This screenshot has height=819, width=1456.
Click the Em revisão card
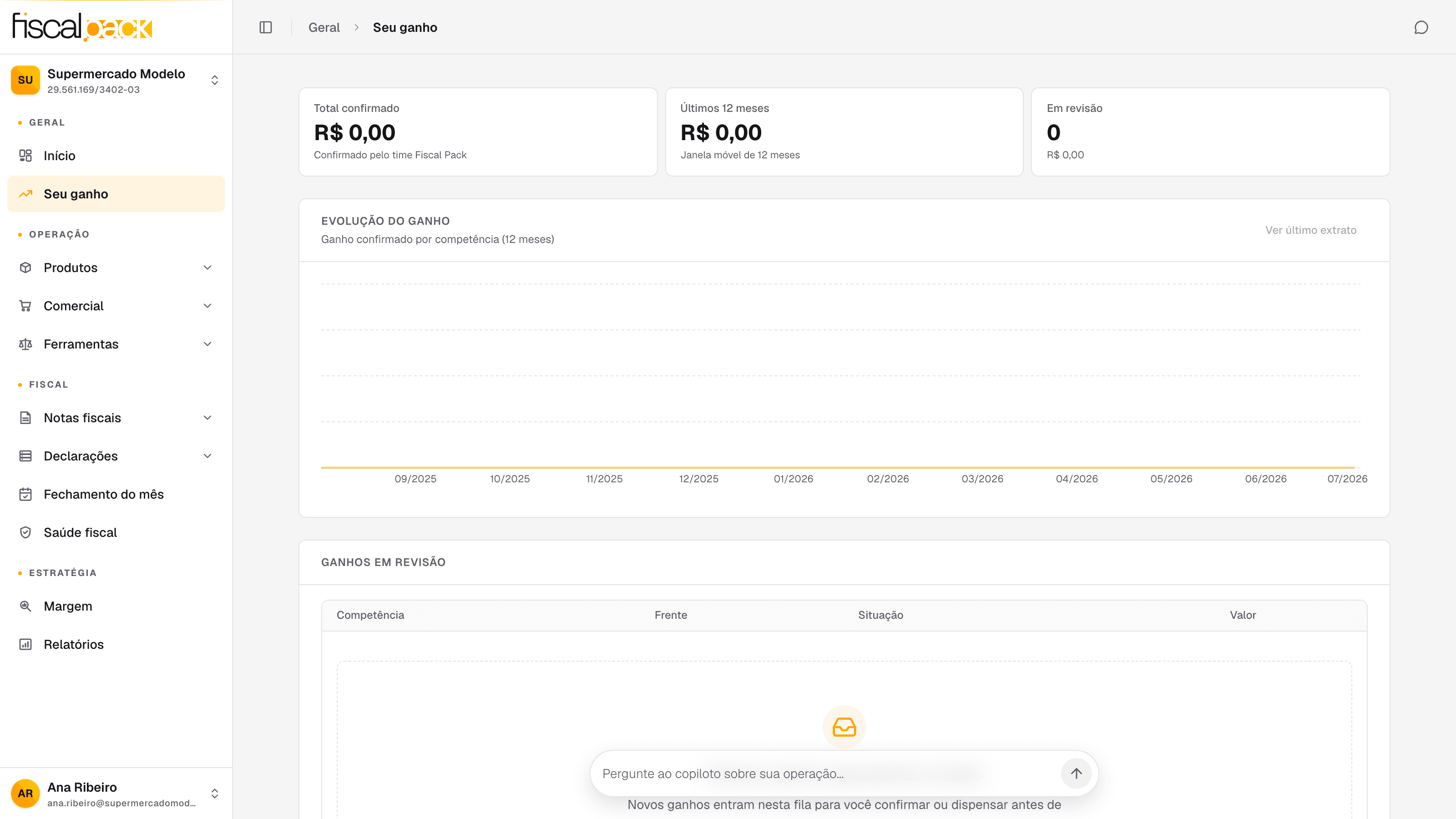click(1211, 131)
